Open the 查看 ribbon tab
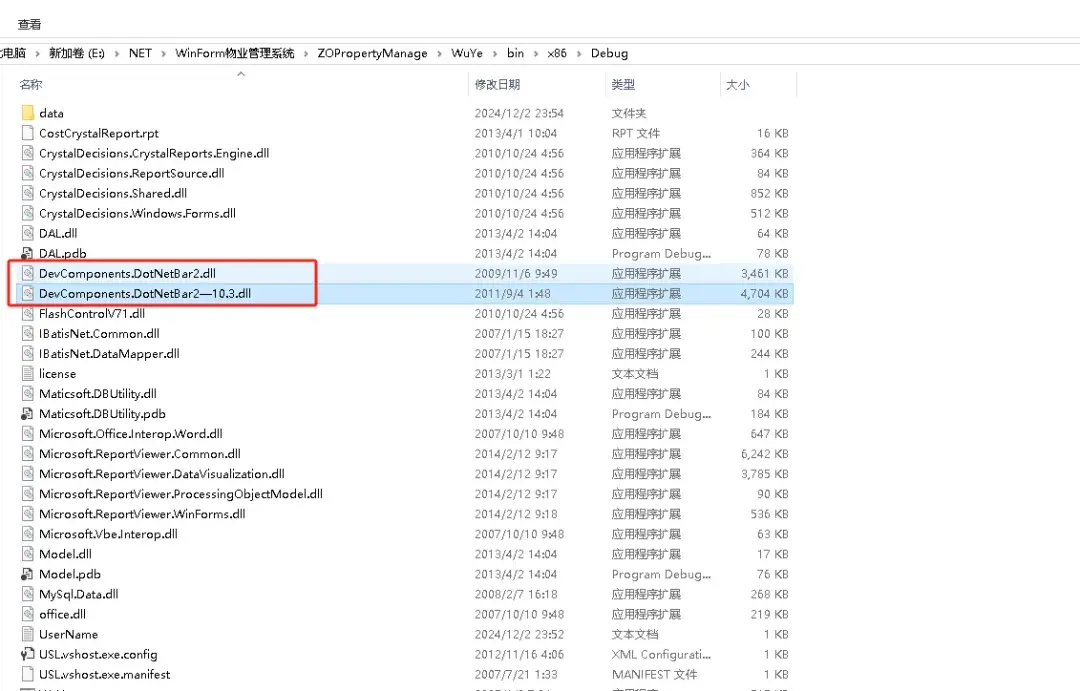1080x691 pixels. point(29,24)
